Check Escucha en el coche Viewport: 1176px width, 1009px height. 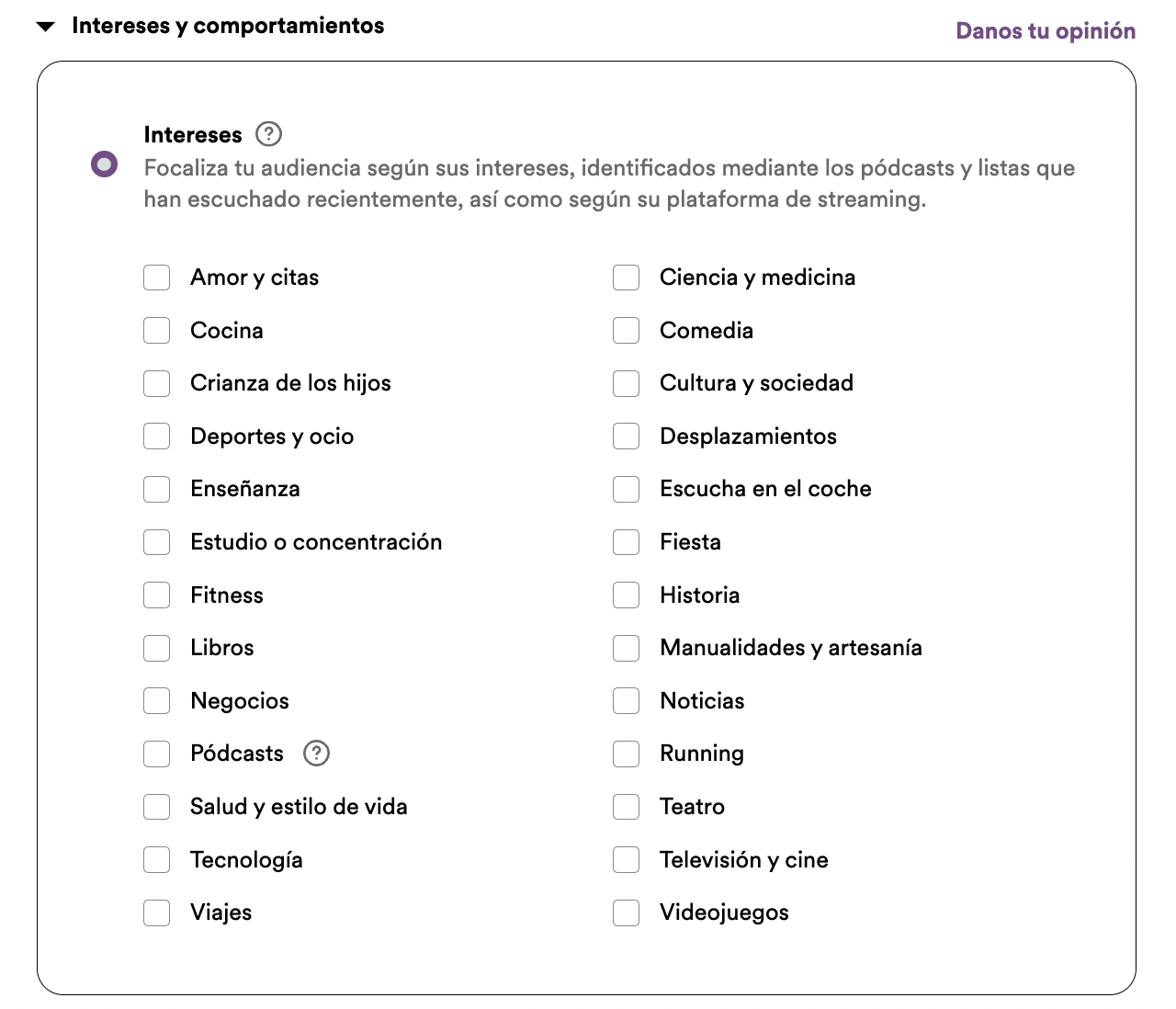[626, 489]
